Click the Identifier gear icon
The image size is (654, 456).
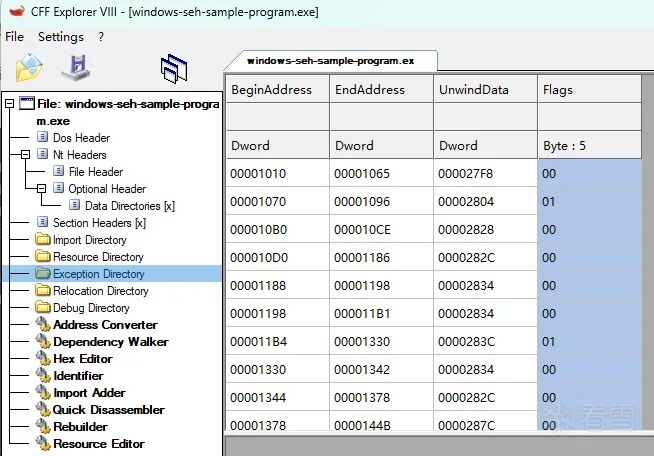[43, 375]
